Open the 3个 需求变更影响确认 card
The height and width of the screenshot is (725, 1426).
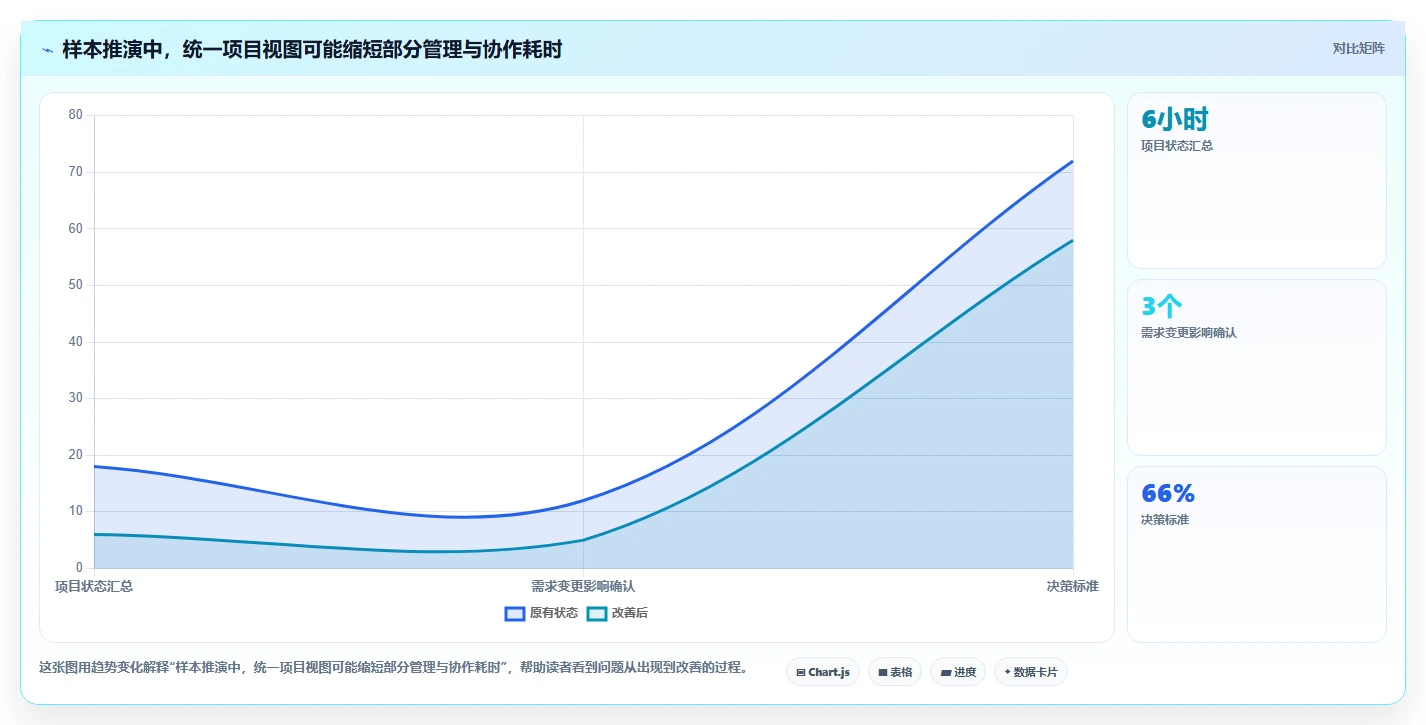pos(1257,368)
